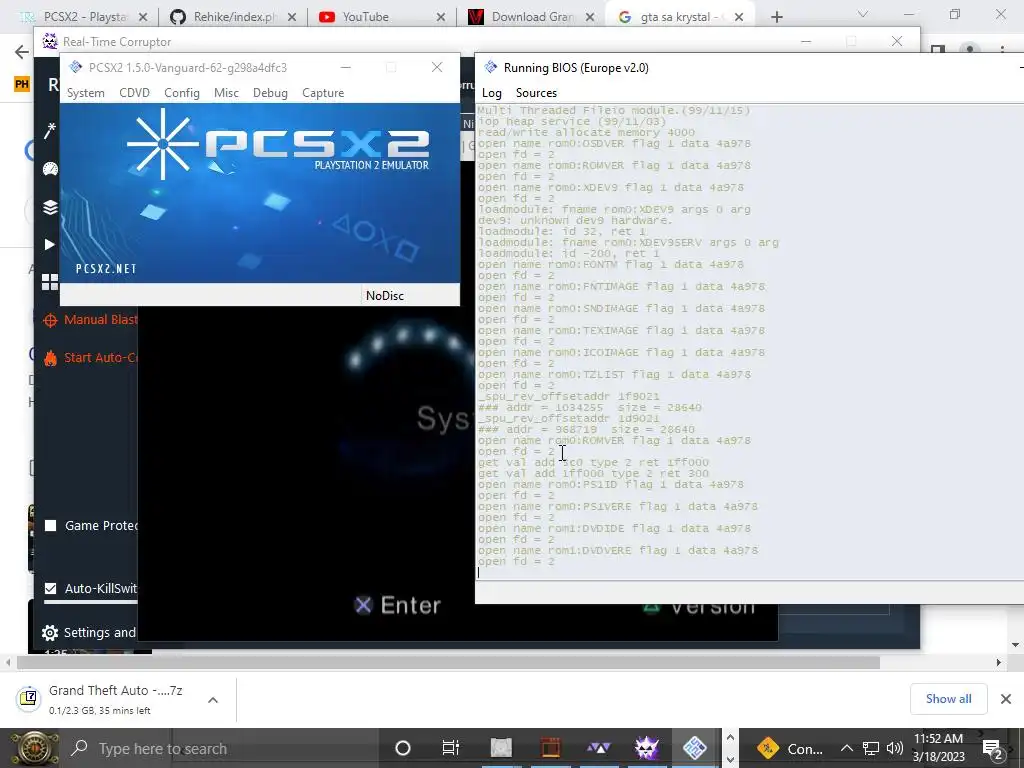
Task: Click the play triangle icon in Corruptor sidebar
Action: 50,244
